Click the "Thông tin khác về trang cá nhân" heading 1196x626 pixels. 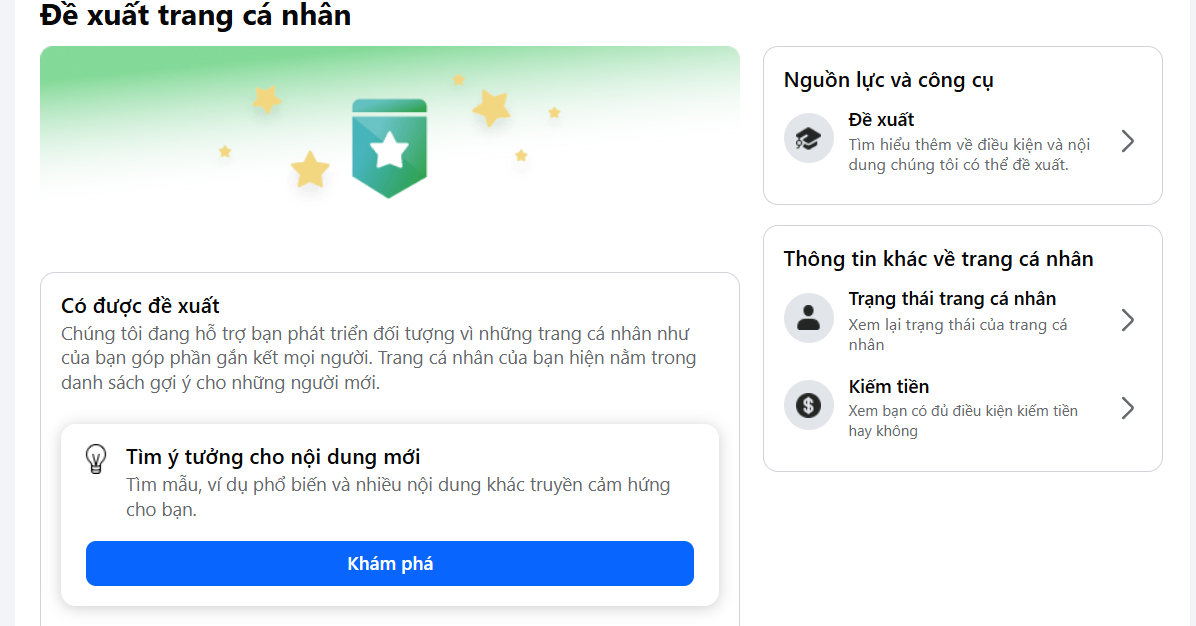pos(938,259)
